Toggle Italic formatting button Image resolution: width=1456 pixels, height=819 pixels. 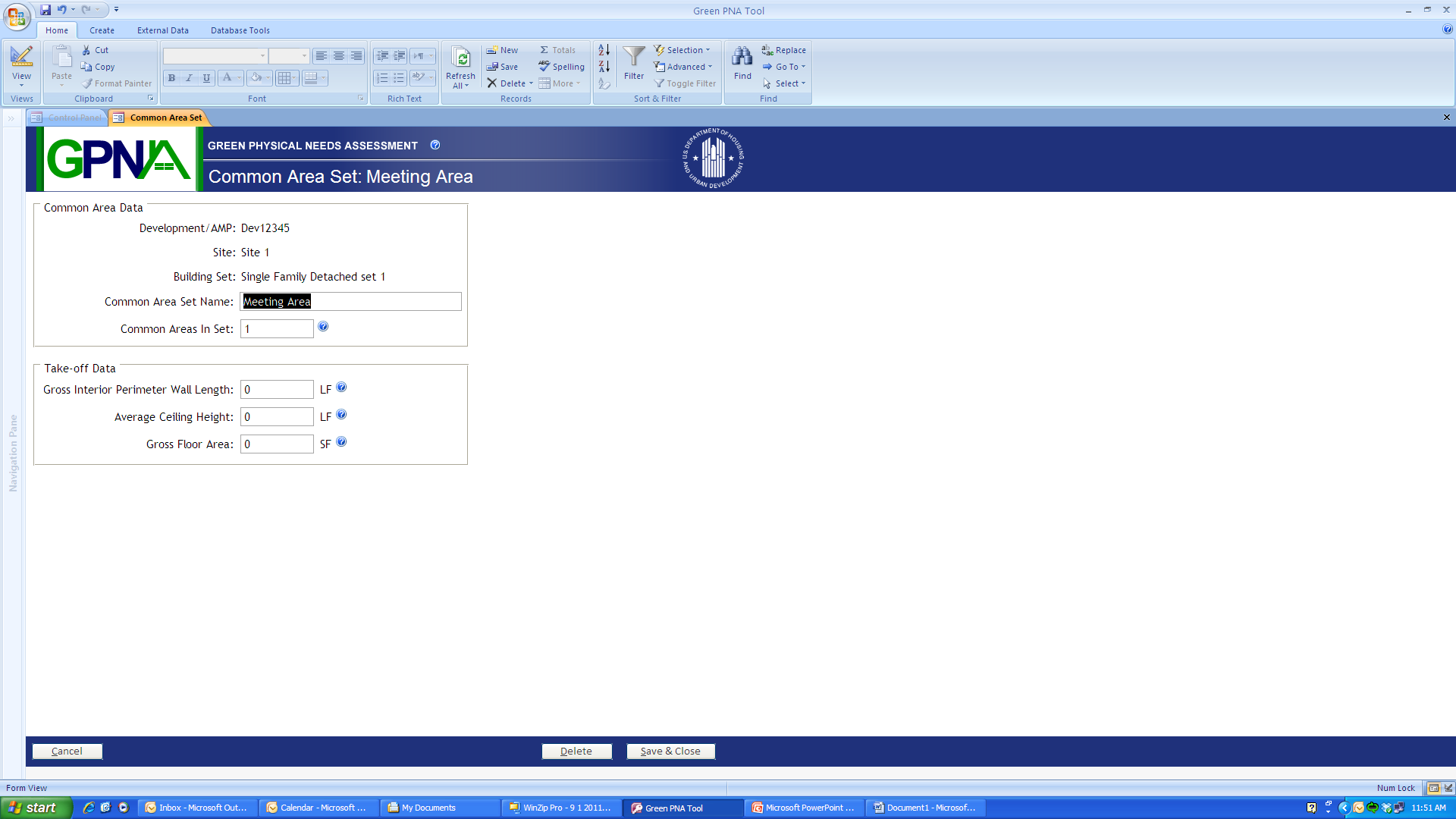pyautogui.click(x=189, y=78)
